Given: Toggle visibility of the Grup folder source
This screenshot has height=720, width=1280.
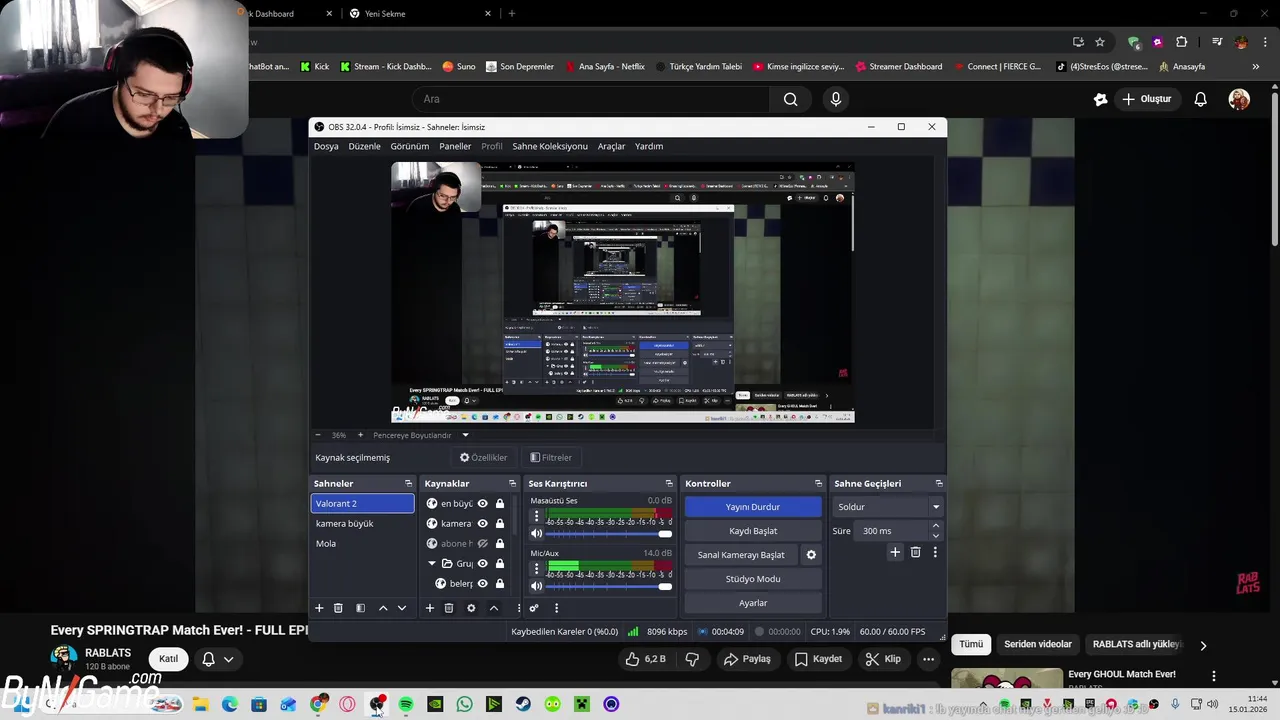Looking at the screenshot, I should 483,564.
